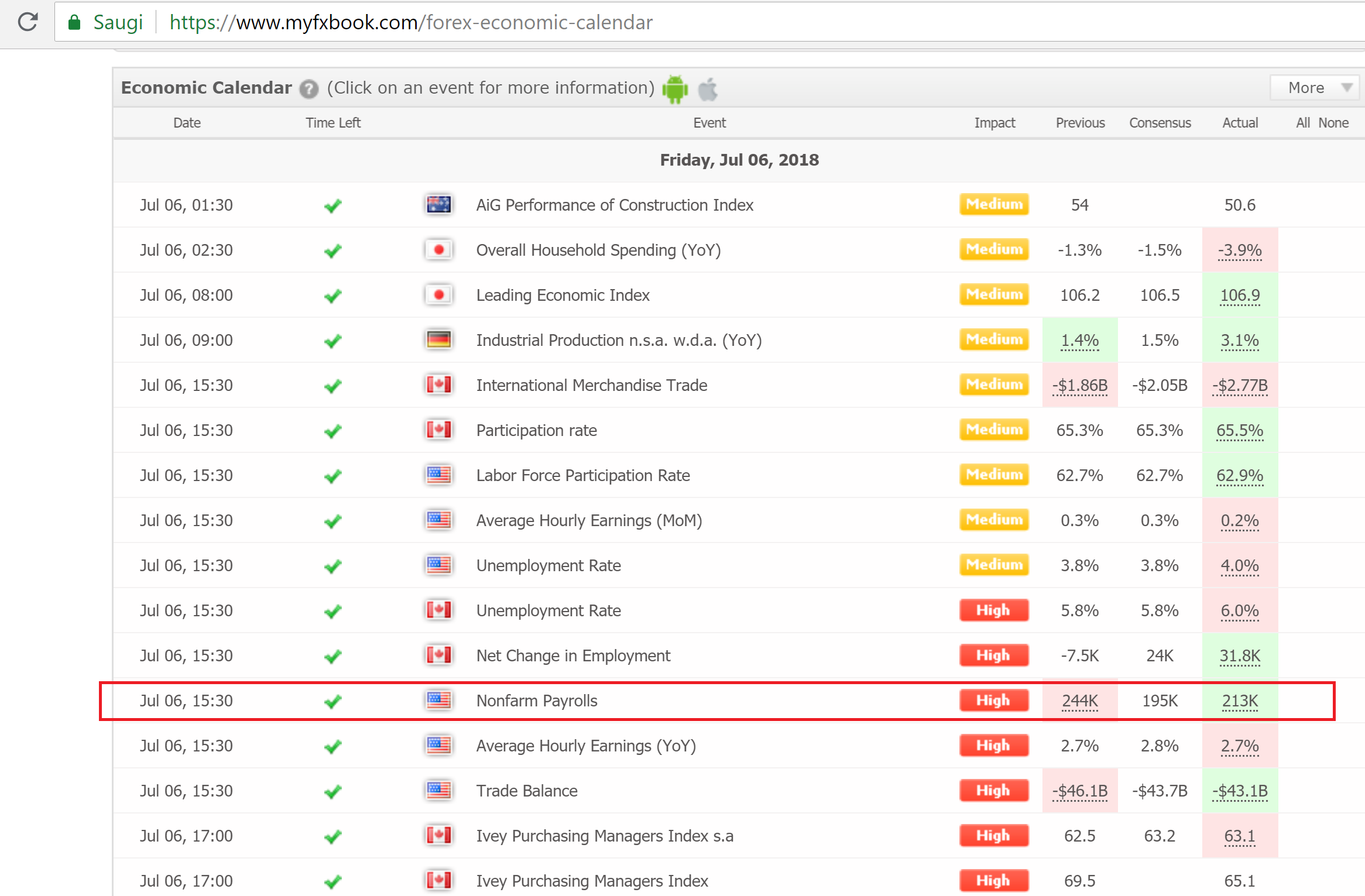Image resolution: width=1365 pixels, height=896 pixels.
Task: Click Canada flag beside Participation rate
Action: [x=438, y=430]
